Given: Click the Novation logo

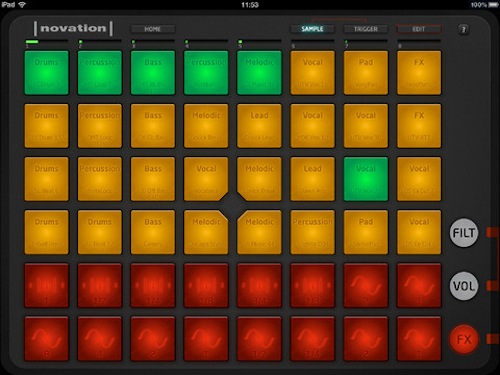Looking at the screenshot, I should click(x=73, y=29).
